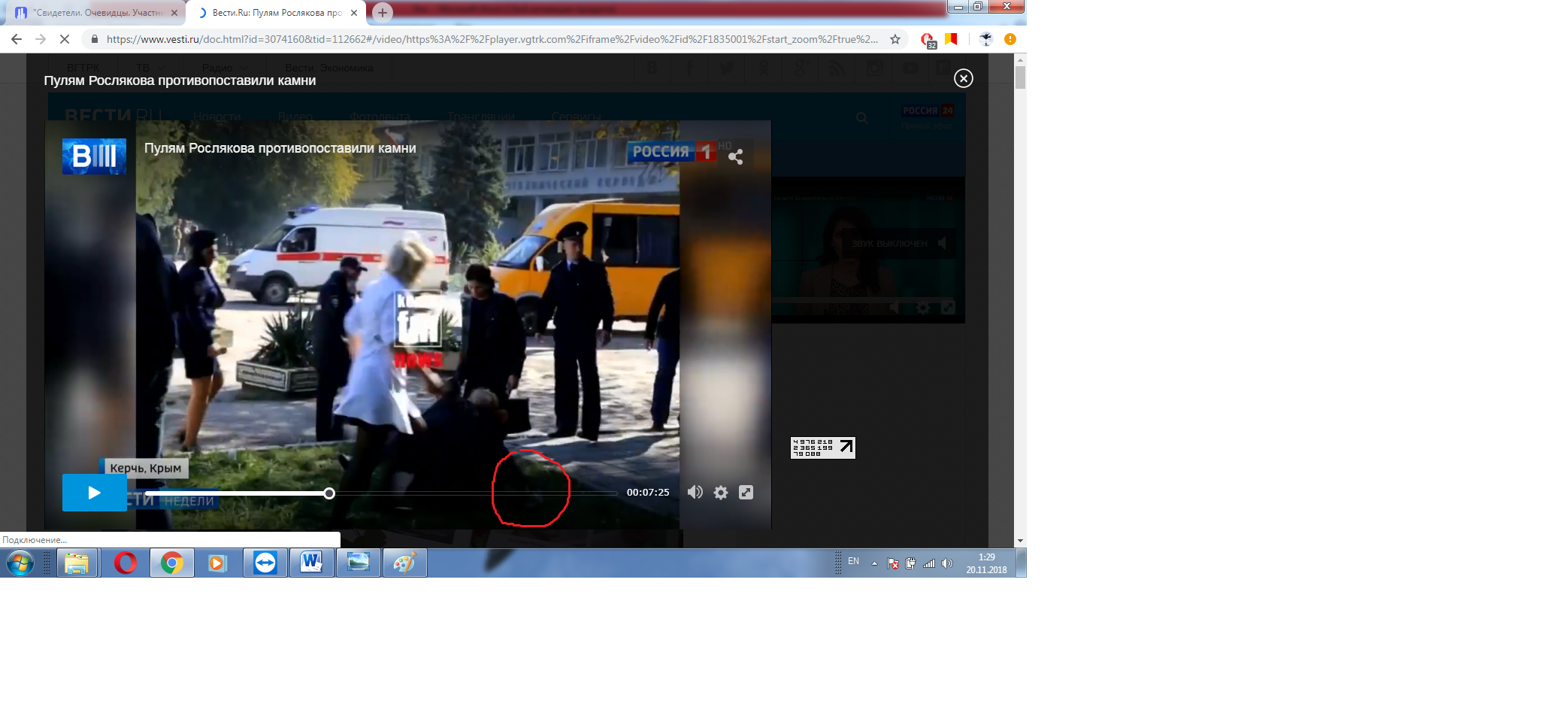Screen dimensions: 1568x707
Task: Open a new browser tab
Action: coord(383,13)
